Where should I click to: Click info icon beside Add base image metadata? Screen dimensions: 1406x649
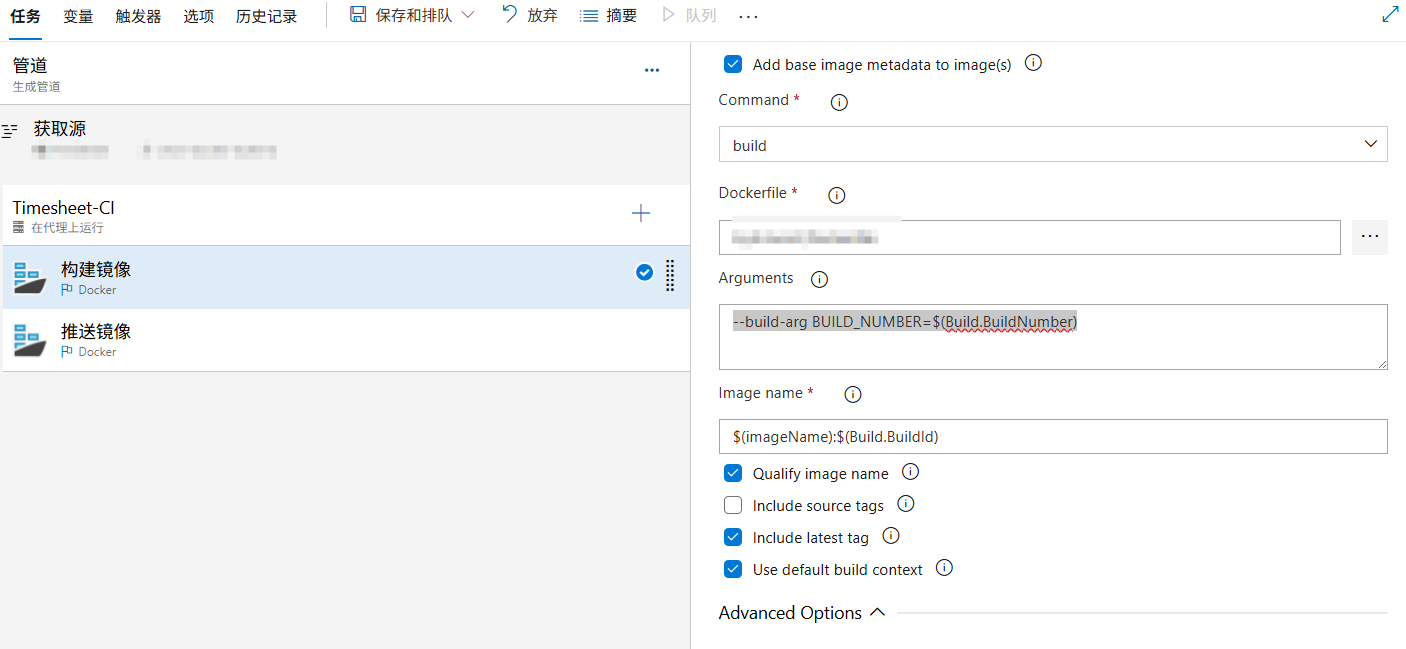point(1034,62)
